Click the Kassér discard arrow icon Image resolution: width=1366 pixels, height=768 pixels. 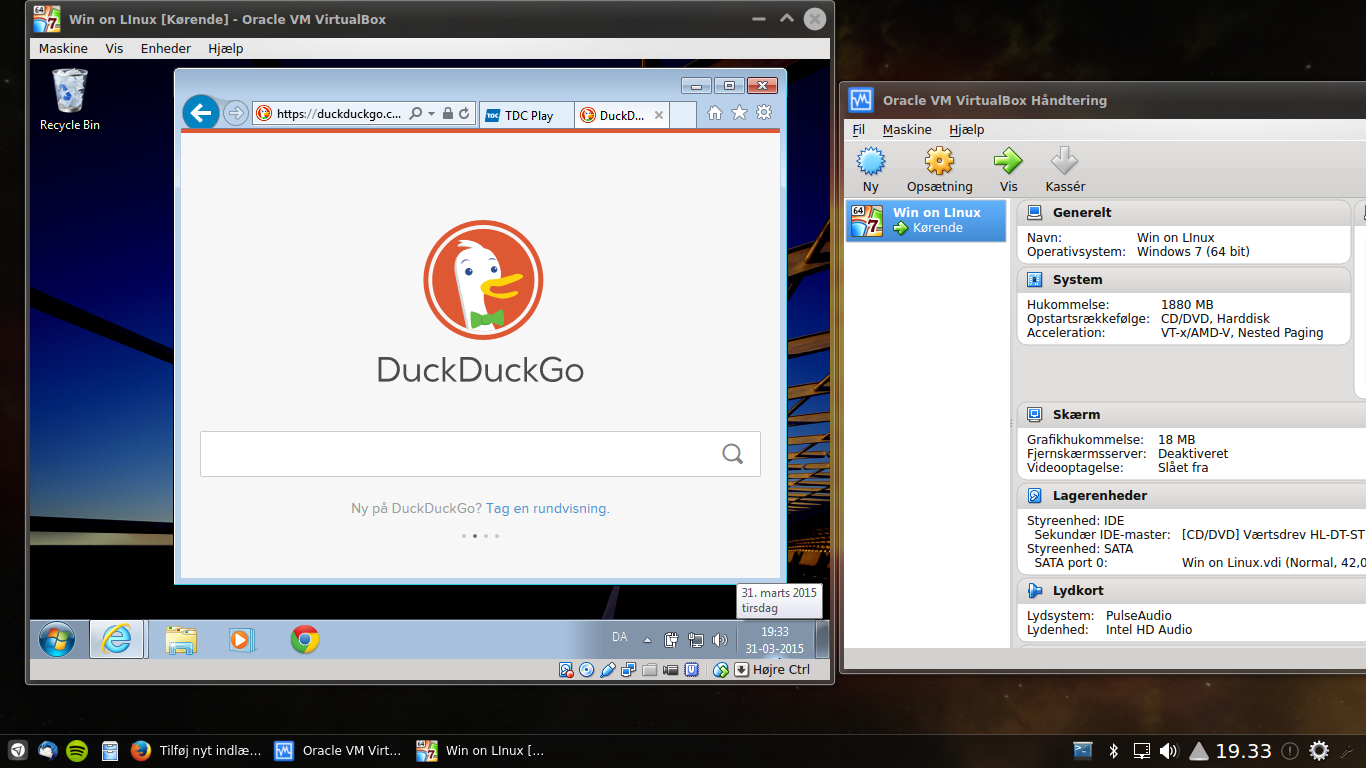pos(1064,161)
